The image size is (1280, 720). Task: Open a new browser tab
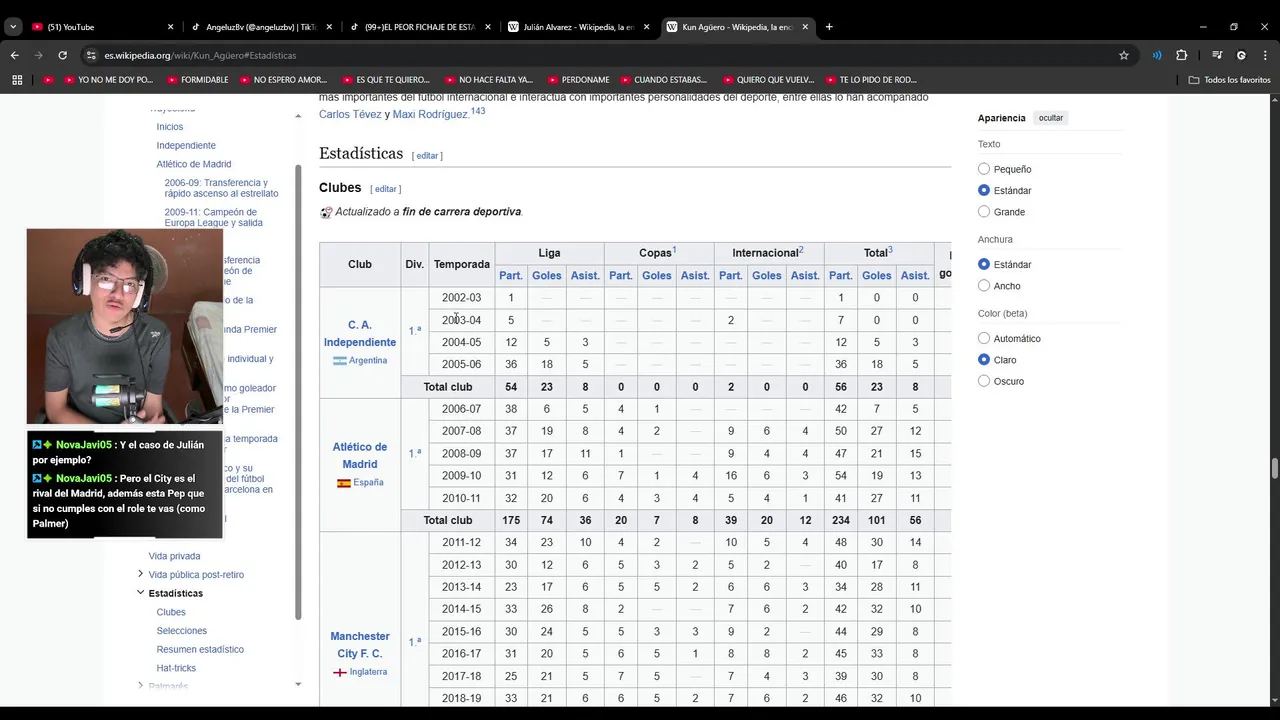[x=829, y=27]
